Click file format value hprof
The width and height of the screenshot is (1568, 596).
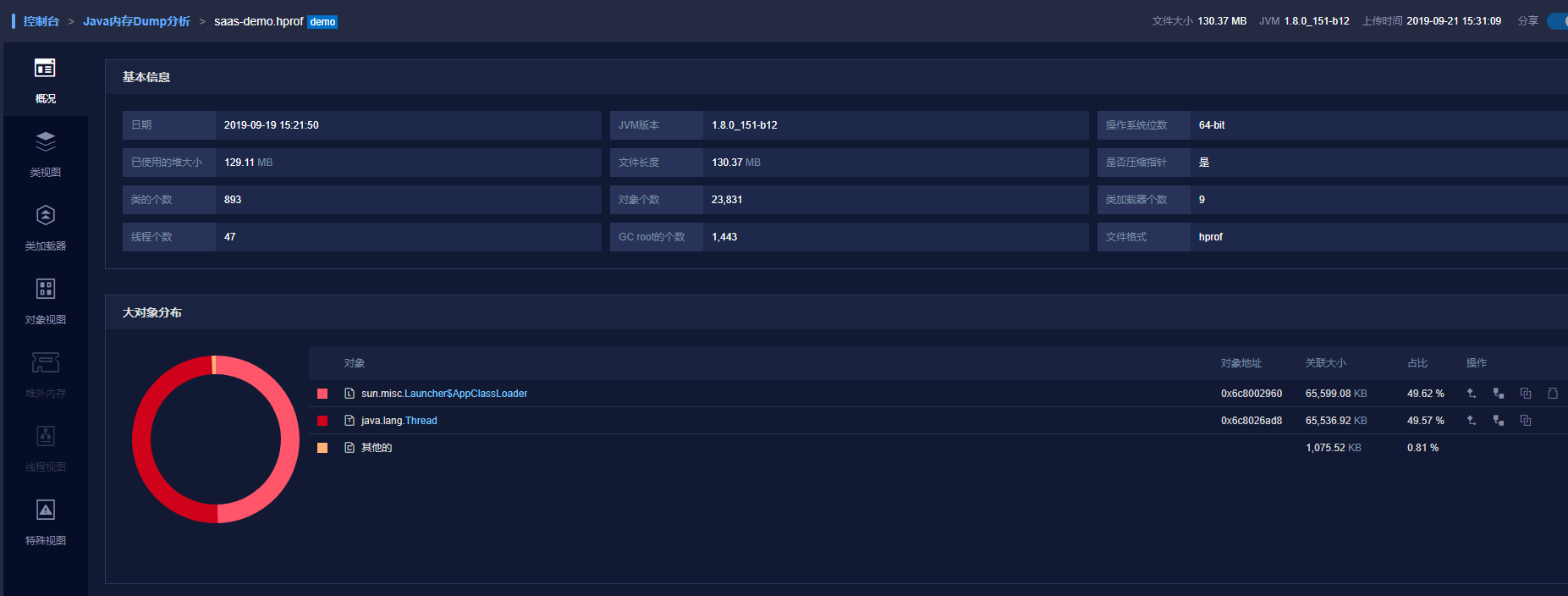(1211, 237)
